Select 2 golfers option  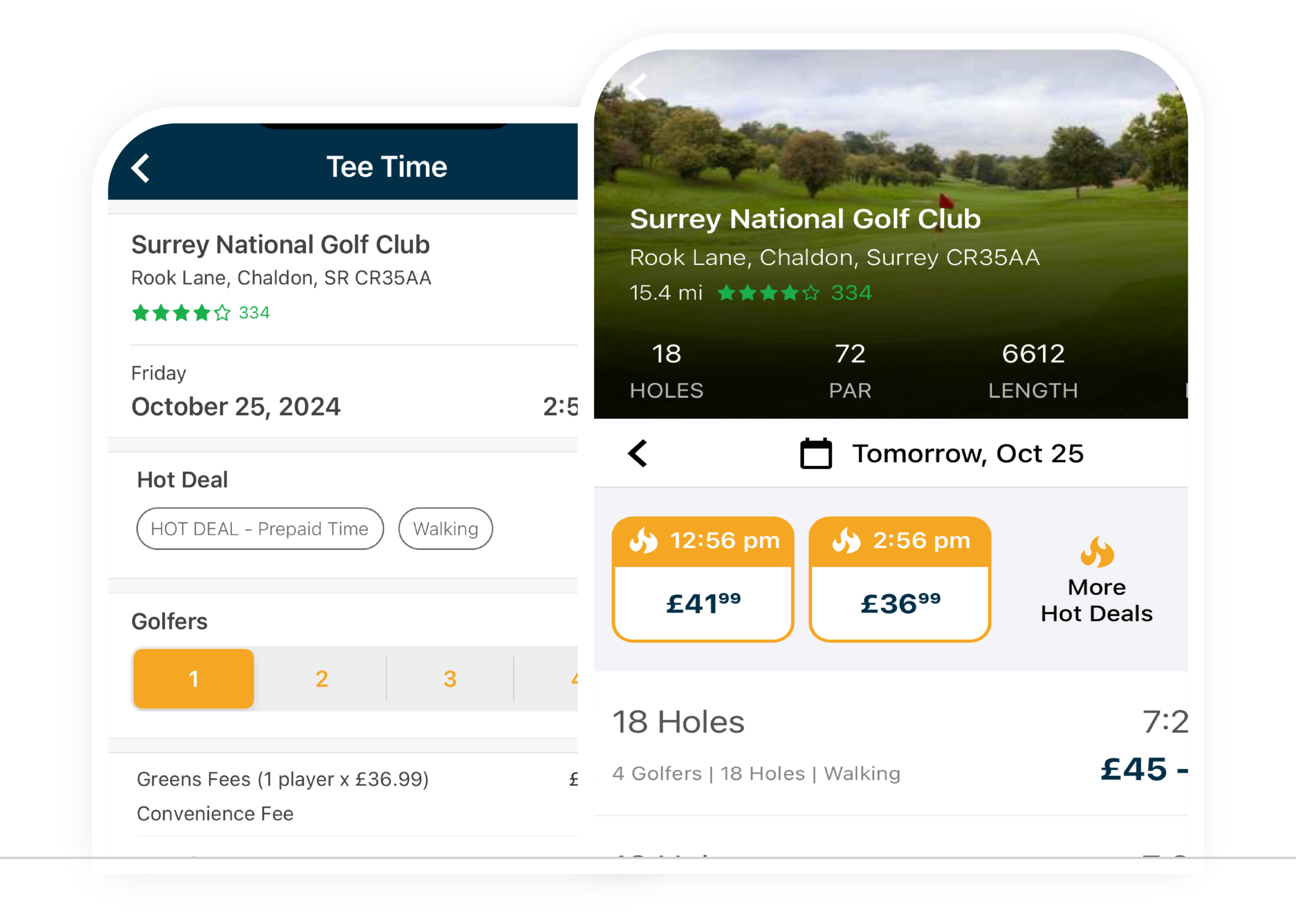[x=321, y=678]
